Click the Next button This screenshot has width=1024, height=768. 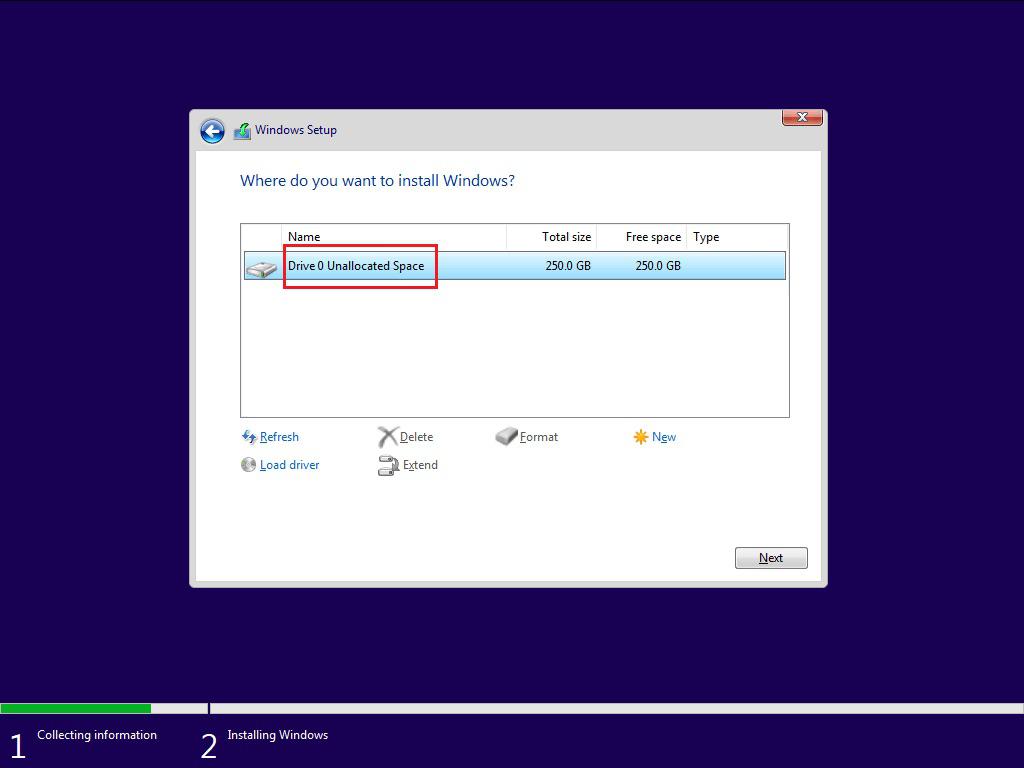pos(770,557)
